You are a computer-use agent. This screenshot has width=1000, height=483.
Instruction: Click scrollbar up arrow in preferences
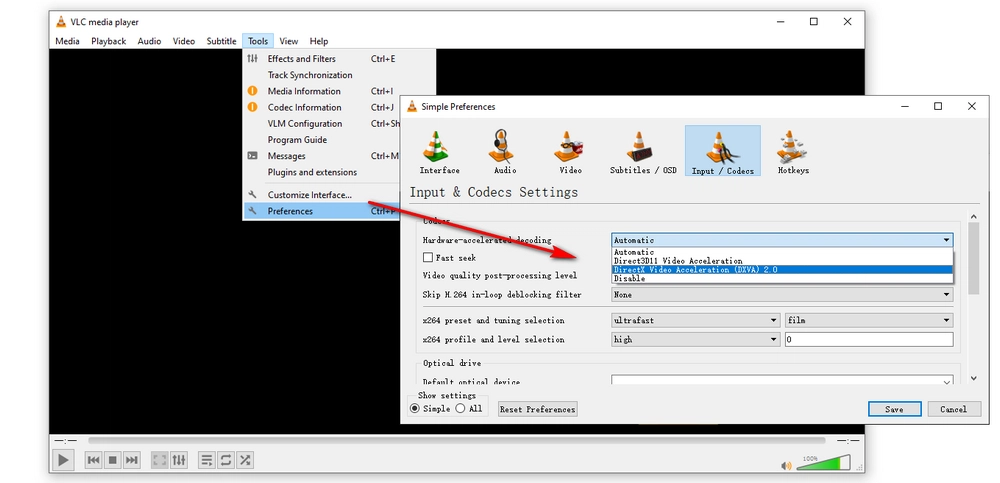pos(973,217)
